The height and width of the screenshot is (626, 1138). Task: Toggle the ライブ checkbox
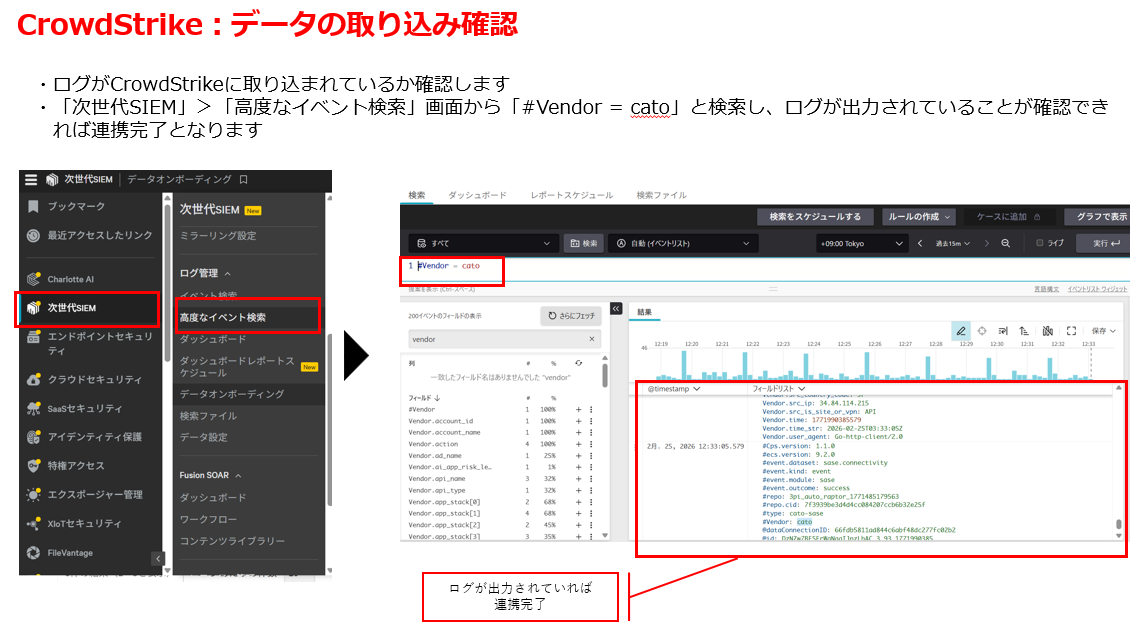click(1040, 243)
